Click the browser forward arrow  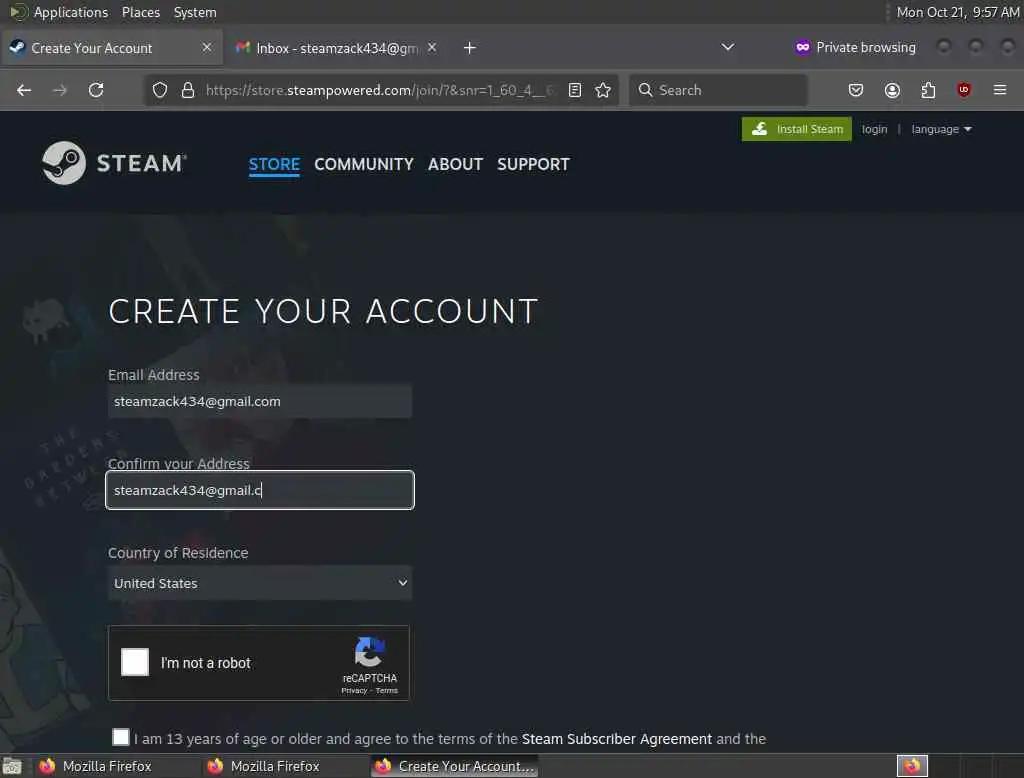(x=59, y=90)
